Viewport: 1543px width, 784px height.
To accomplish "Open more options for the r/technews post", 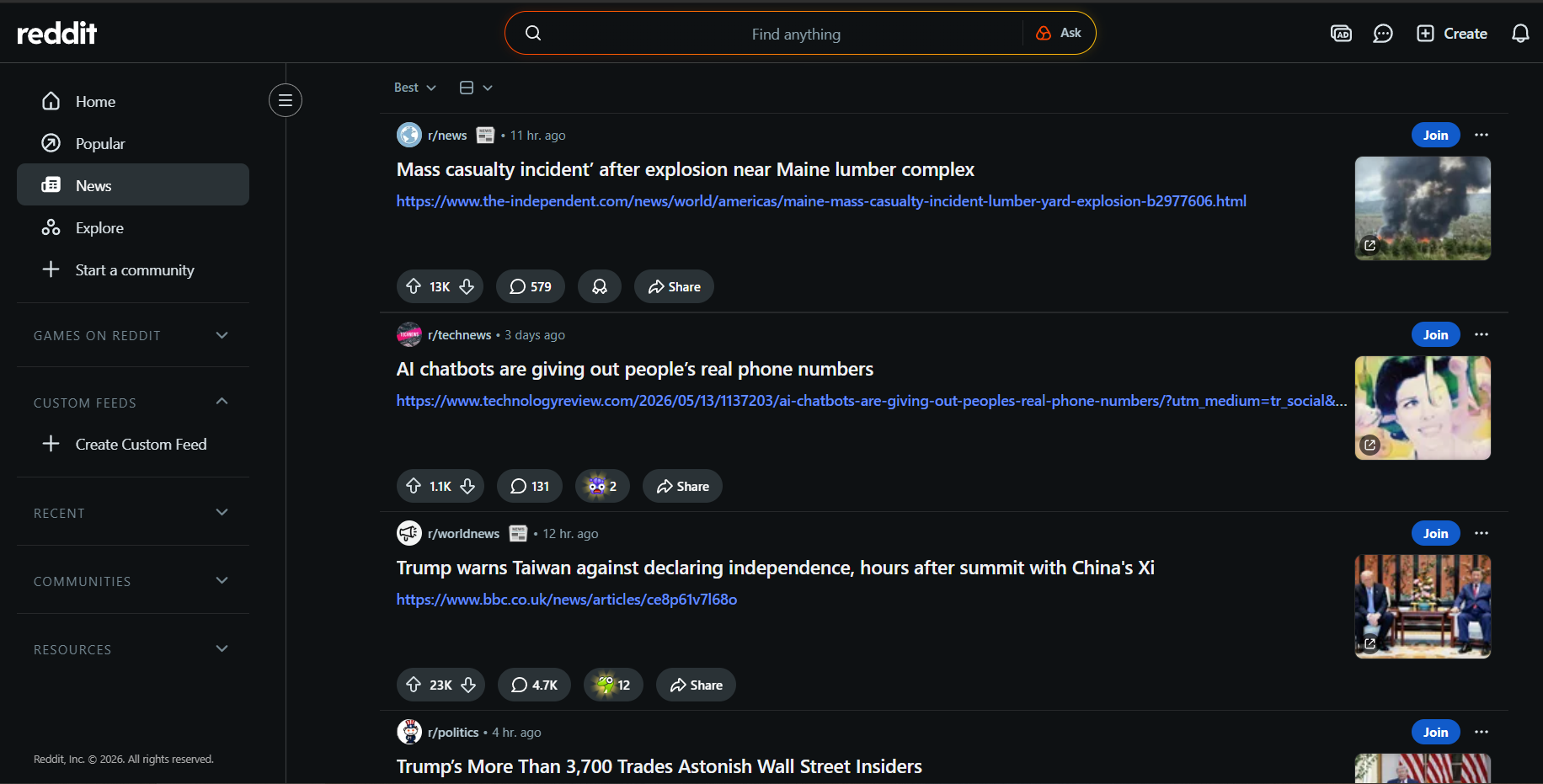I will (x=1482, y=334).
